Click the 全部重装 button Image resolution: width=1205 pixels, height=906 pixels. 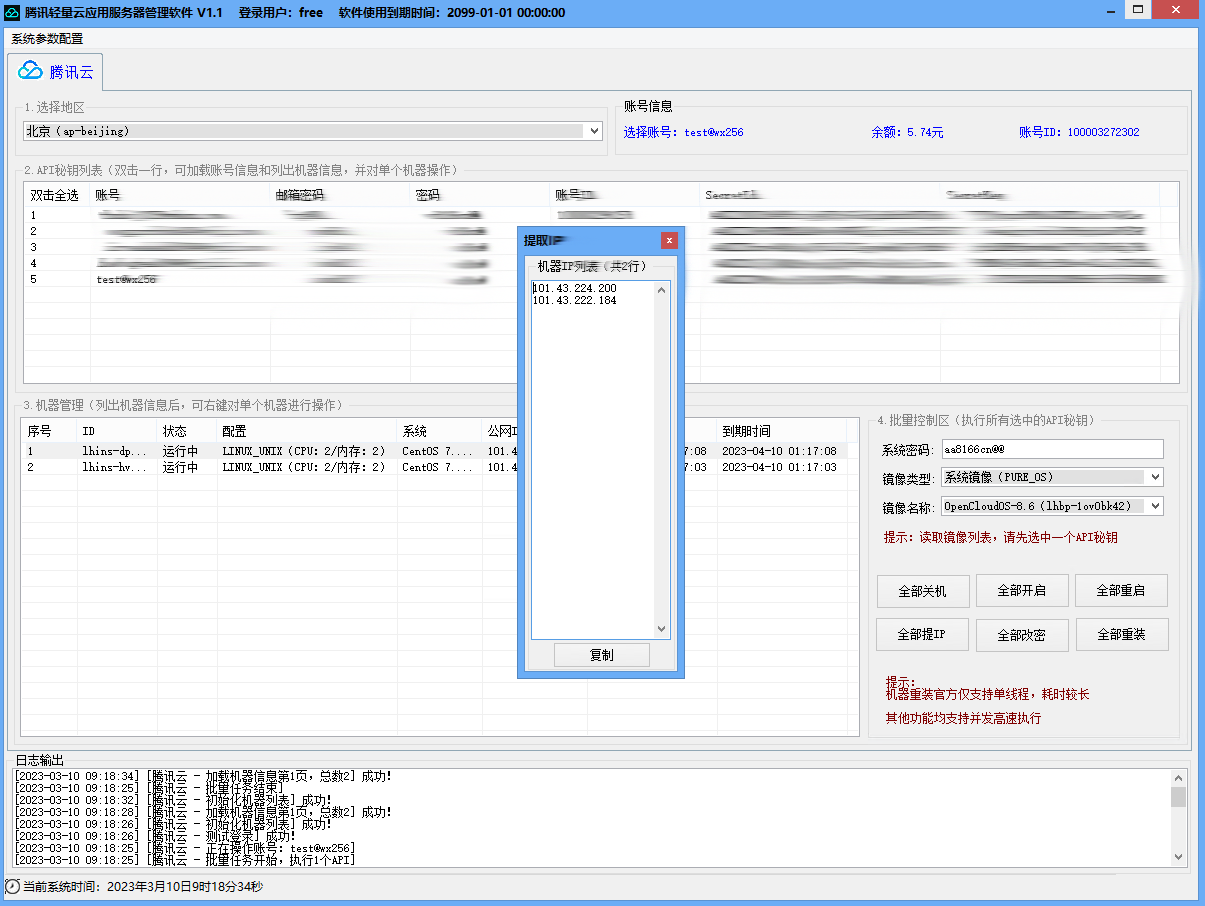click(x=1122, y=635)
